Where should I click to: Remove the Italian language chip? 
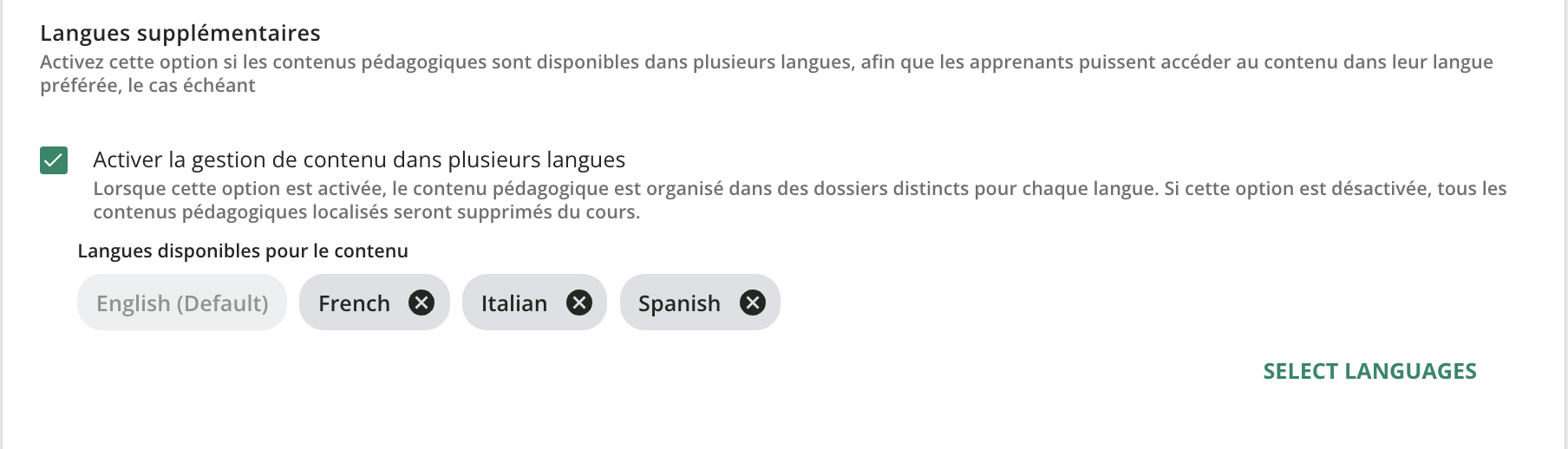pyautogui.click(x=579, y=303)
